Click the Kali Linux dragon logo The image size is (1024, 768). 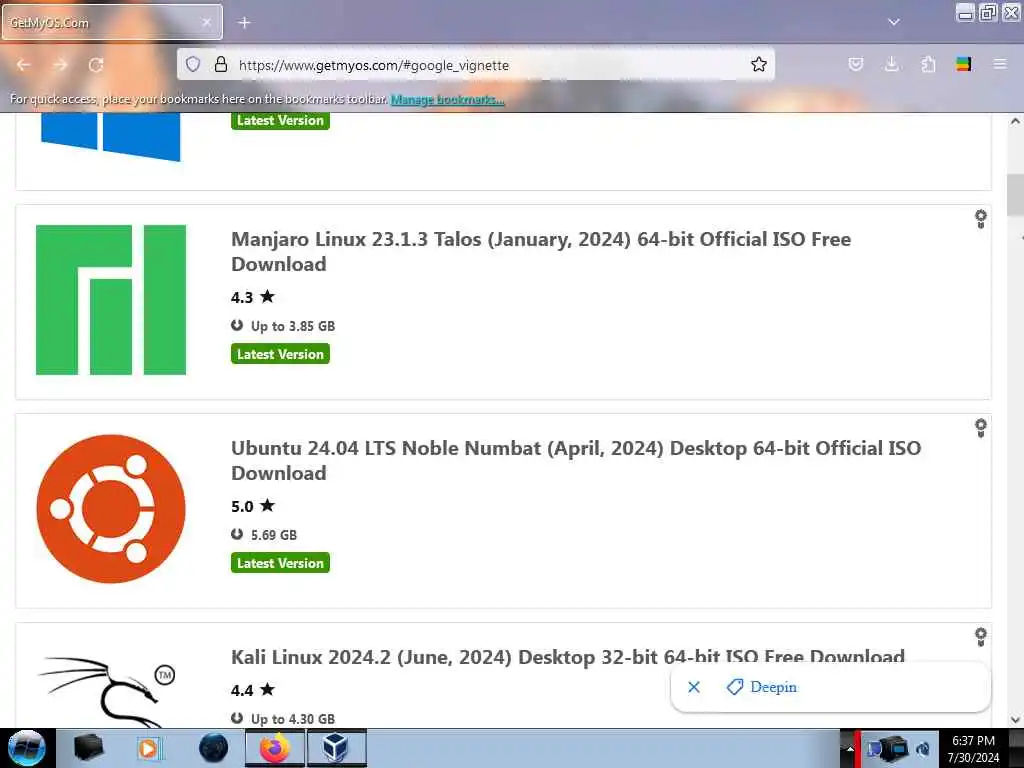coord(108,691)
